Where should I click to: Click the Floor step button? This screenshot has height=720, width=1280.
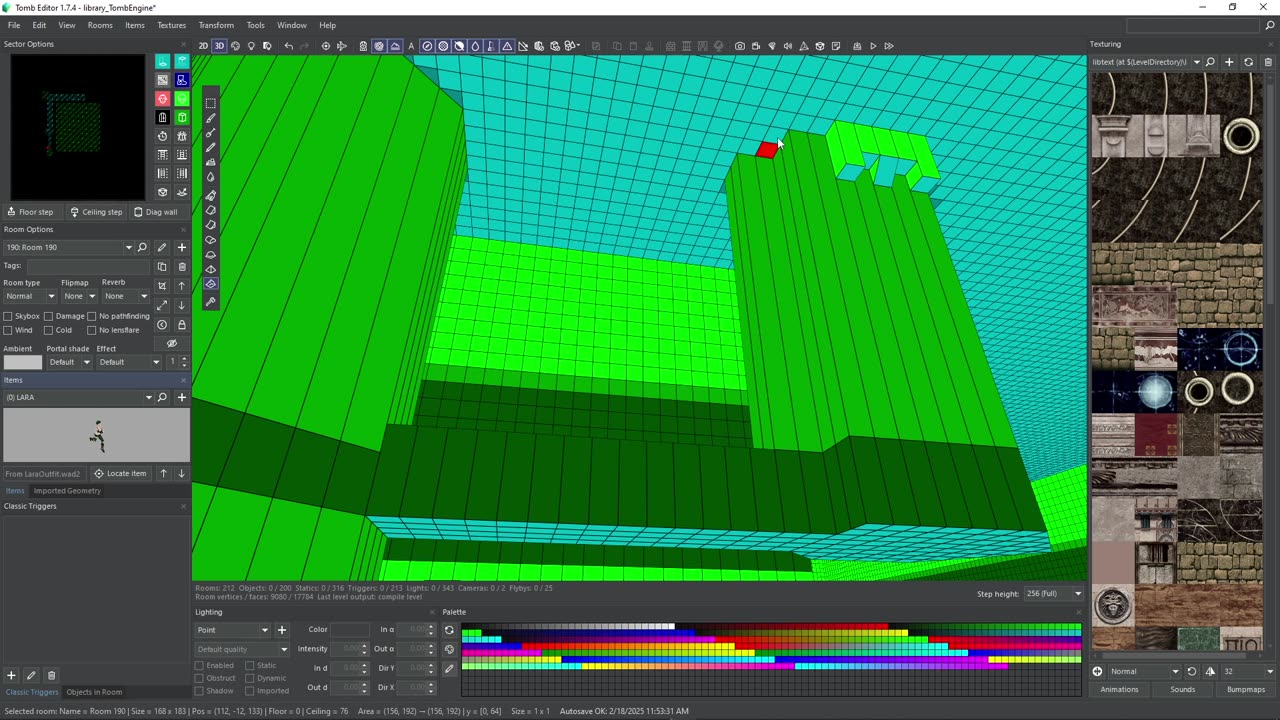(x=30, y=212)
